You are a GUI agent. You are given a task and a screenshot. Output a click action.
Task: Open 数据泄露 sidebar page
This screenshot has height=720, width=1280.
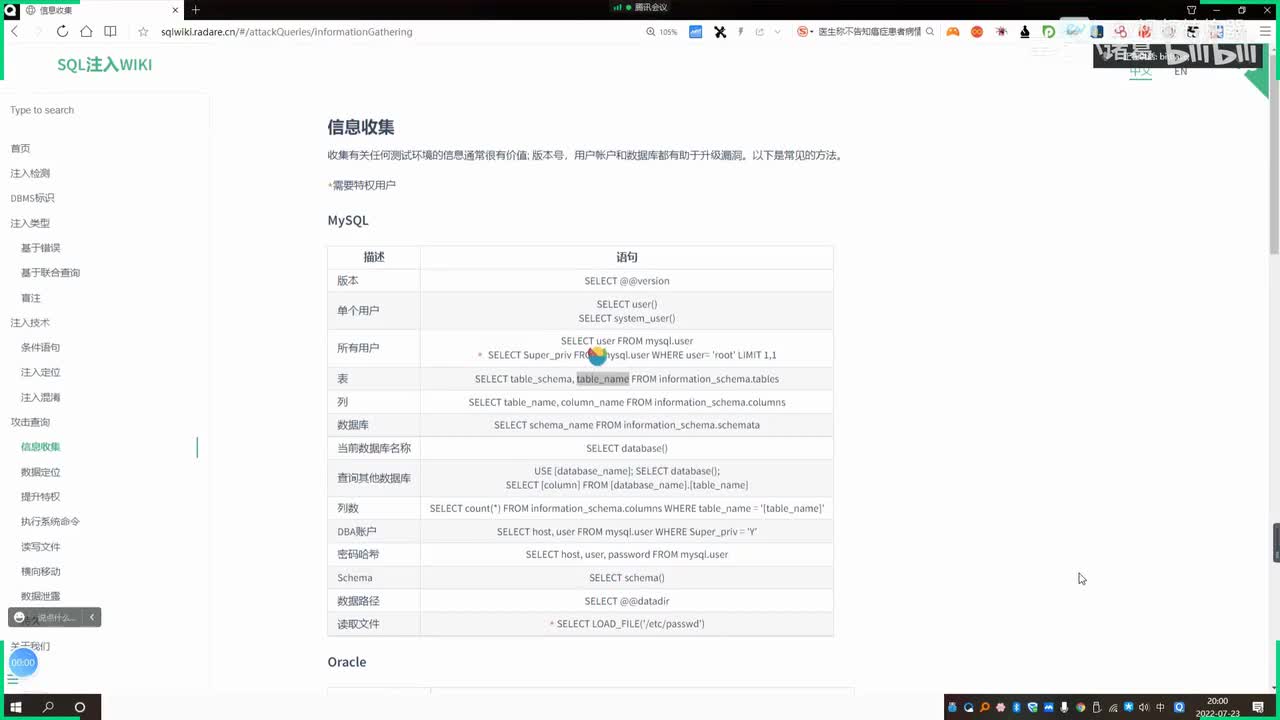41,596
